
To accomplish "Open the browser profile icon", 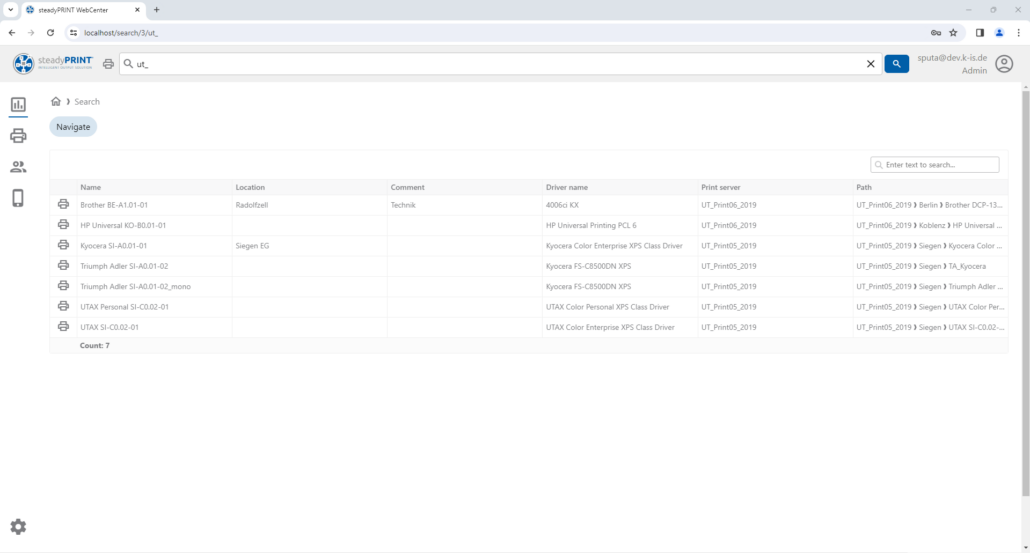I will coord(999,33).
